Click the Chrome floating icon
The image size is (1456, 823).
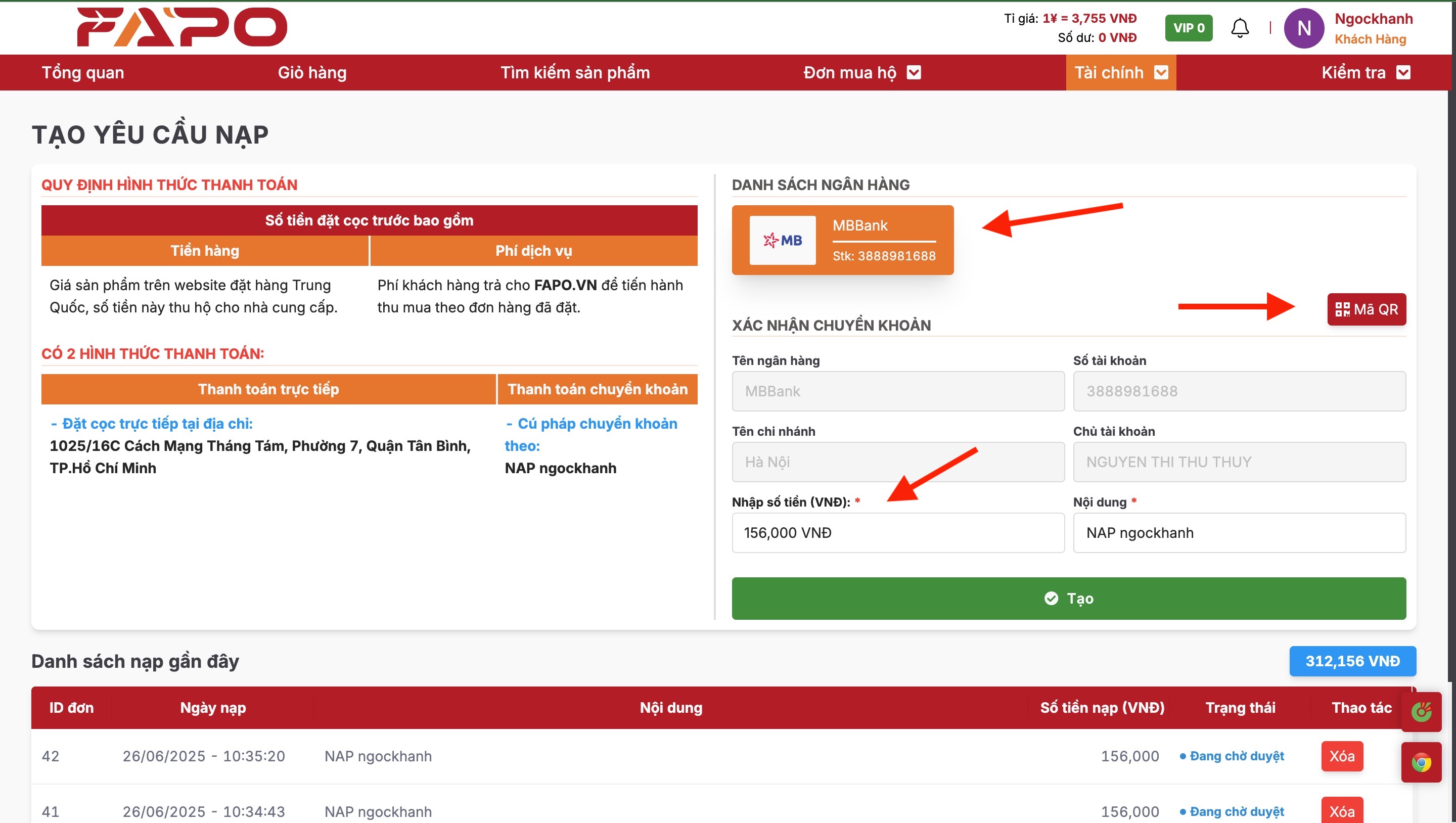(x=1421, y=762)
